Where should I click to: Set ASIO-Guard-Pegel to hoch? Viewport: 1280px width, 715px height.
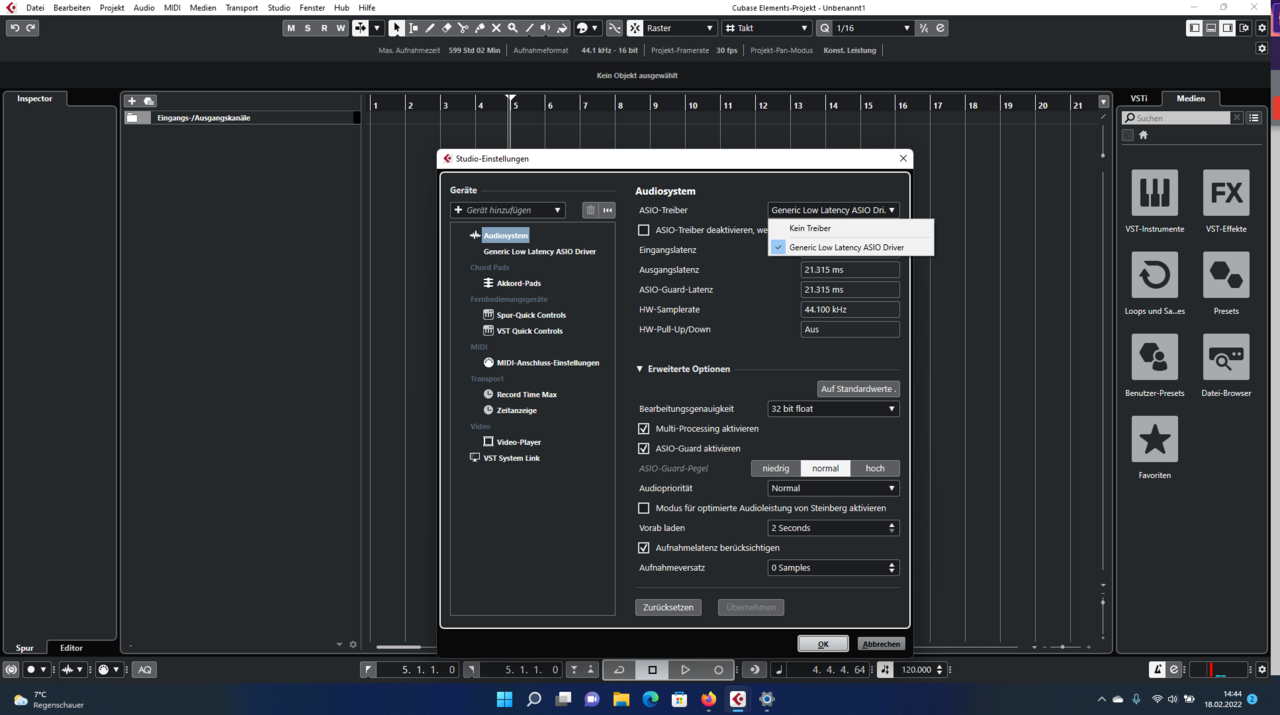pos(874,468)
